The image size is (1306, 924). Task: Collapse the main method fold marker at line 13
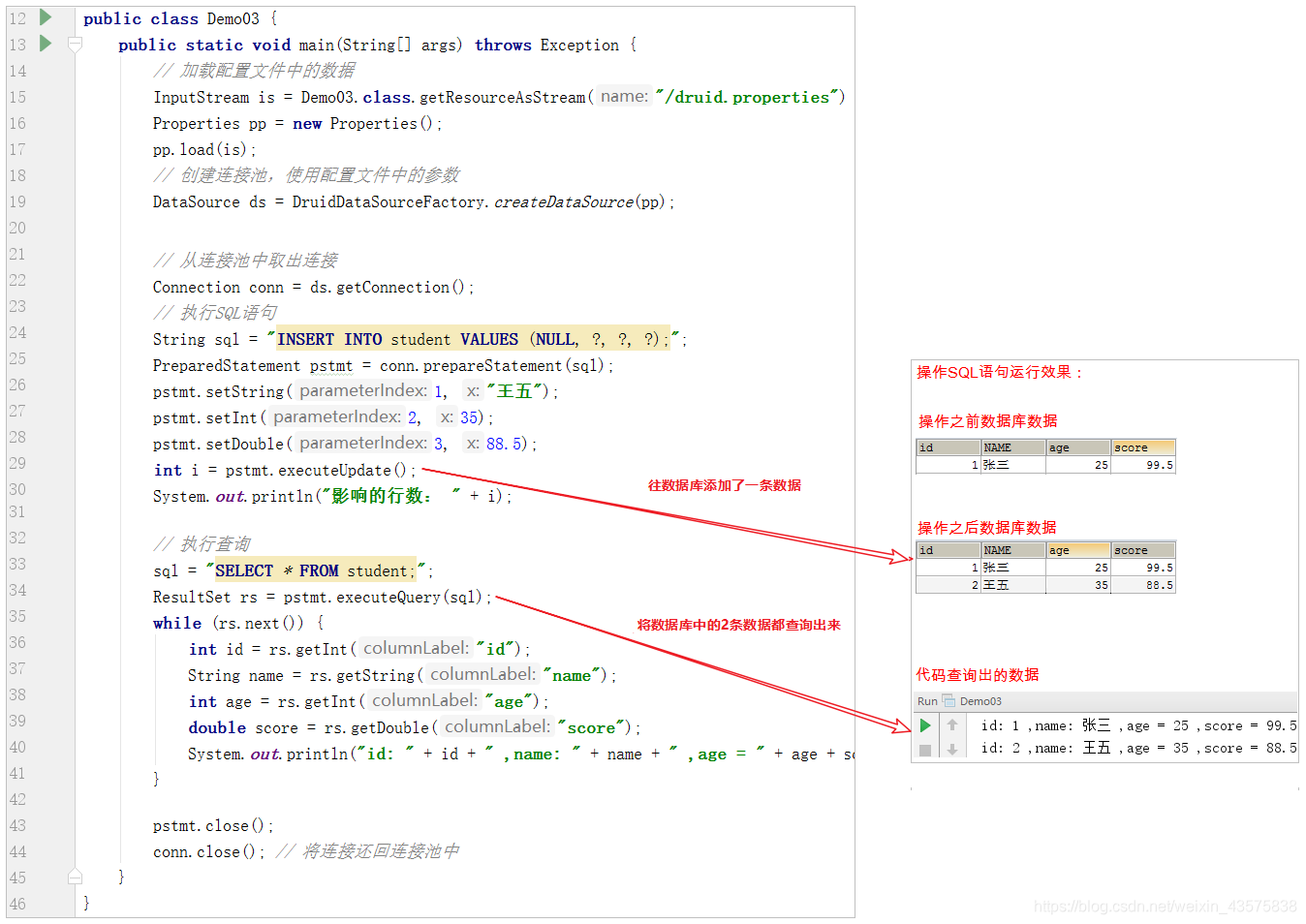[x=75, y=44]
